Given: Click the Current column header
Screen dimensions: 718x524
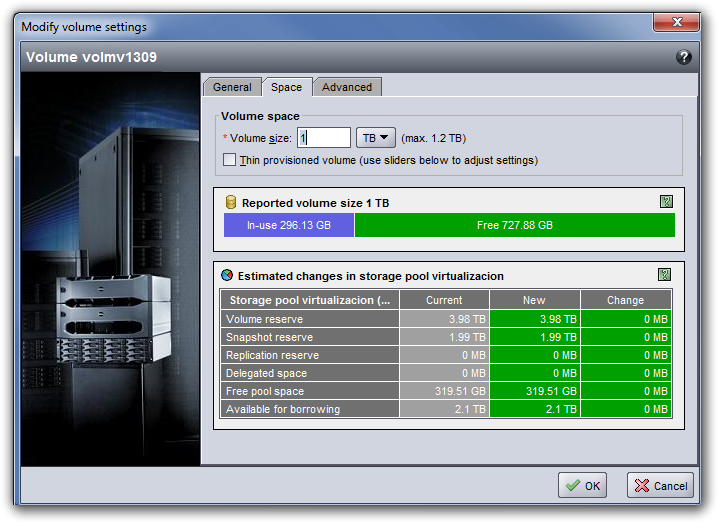Looking at the screenshot, I should [444, 300].
